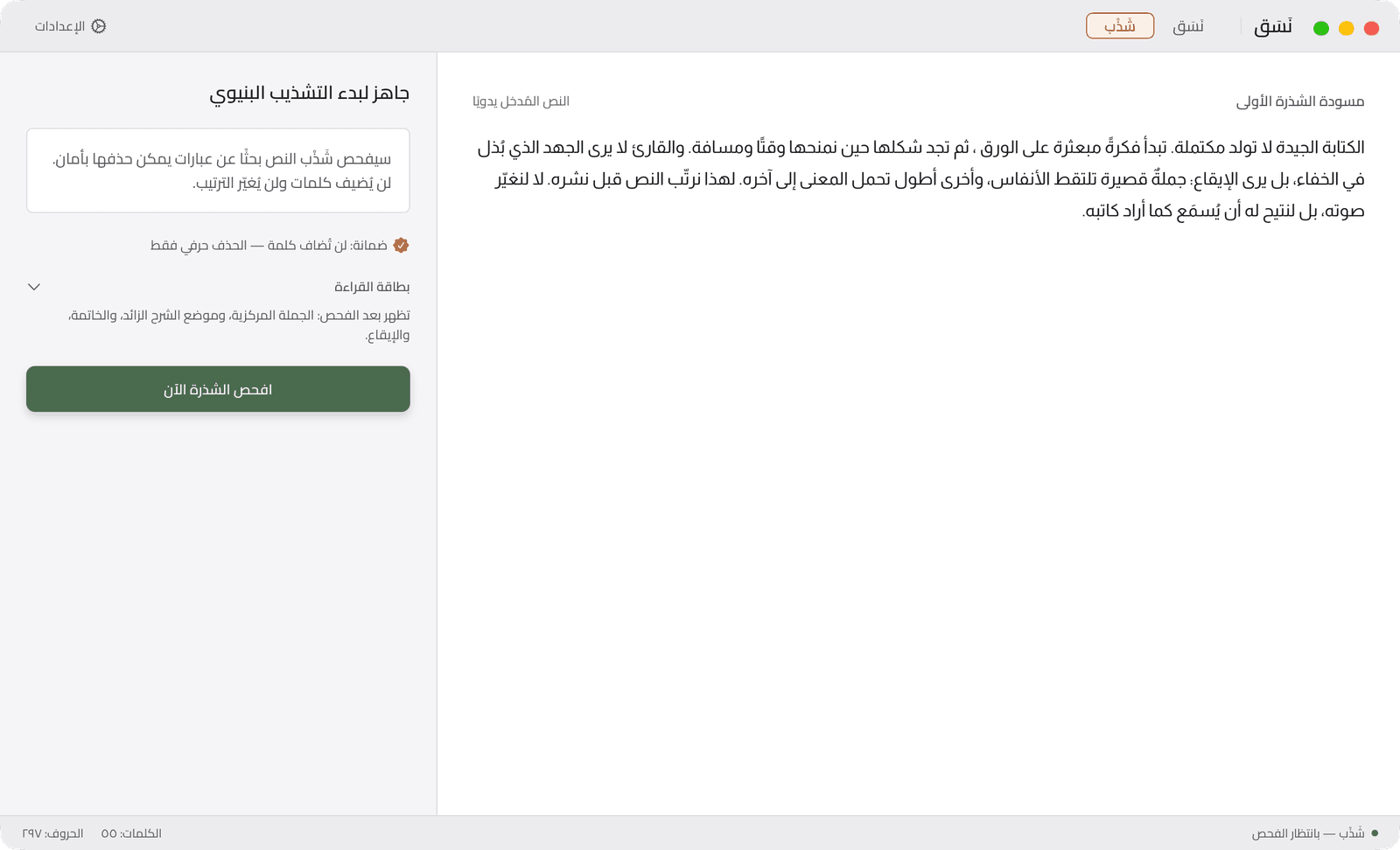Switch to the نسّق tab
Screen dimensions: 1400x850
pyautogui.click(x=1188, y=26)
